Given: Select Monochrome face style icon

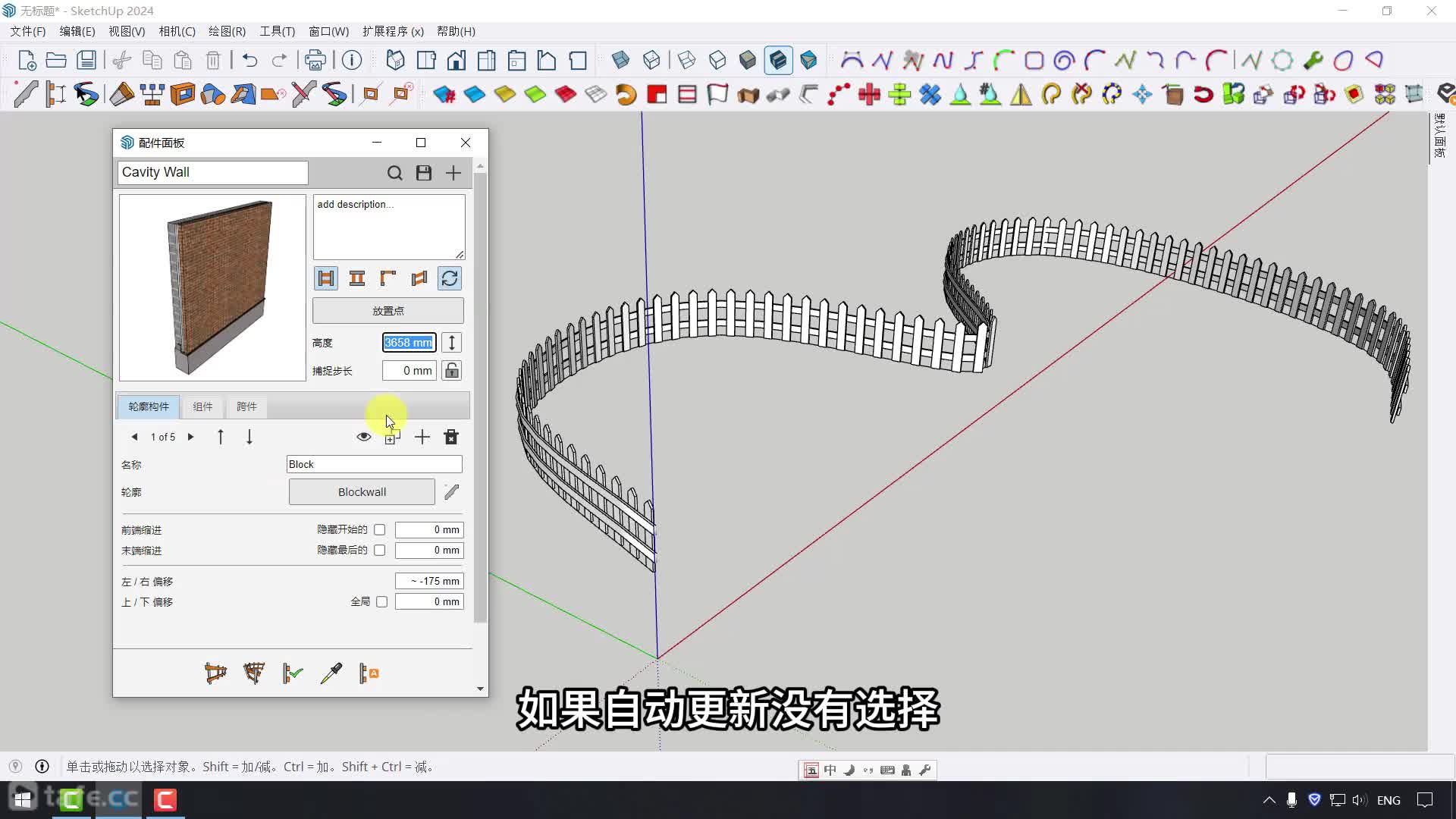Looking at the screenshot, I should click(x=808, y=60).
